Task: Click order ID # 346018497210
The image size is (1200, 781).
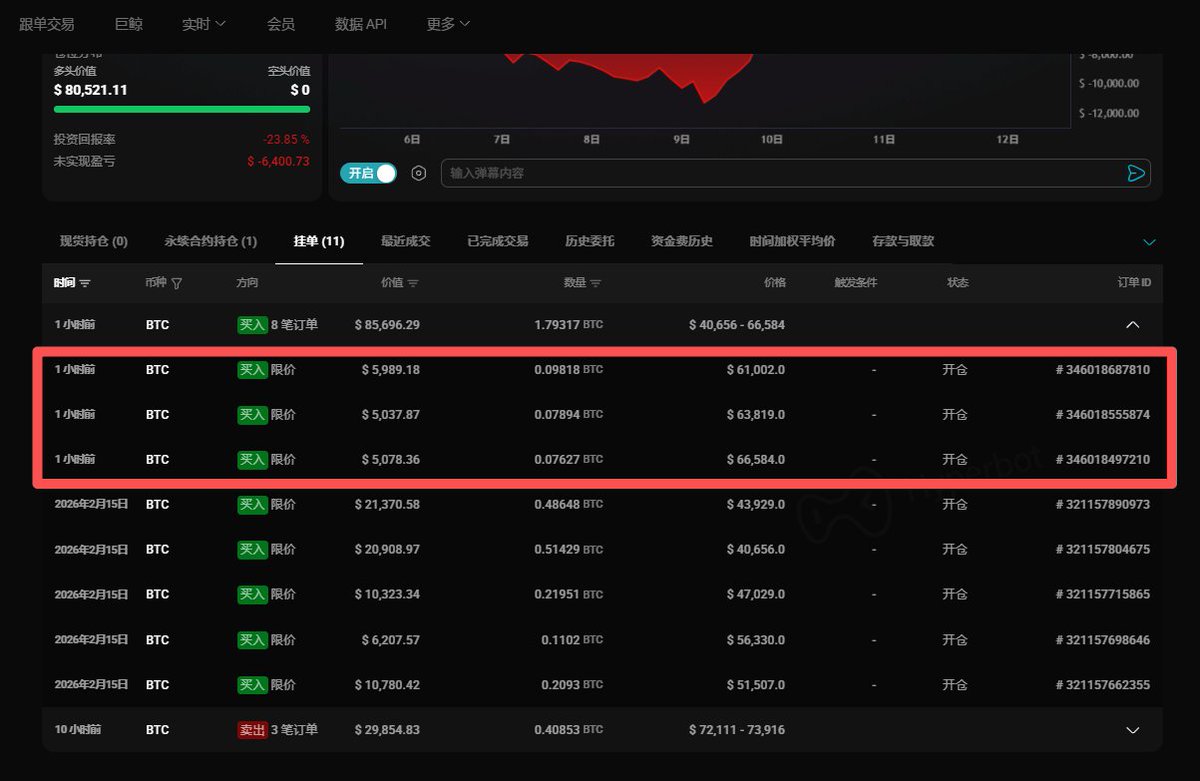Action: point(1103,460)
